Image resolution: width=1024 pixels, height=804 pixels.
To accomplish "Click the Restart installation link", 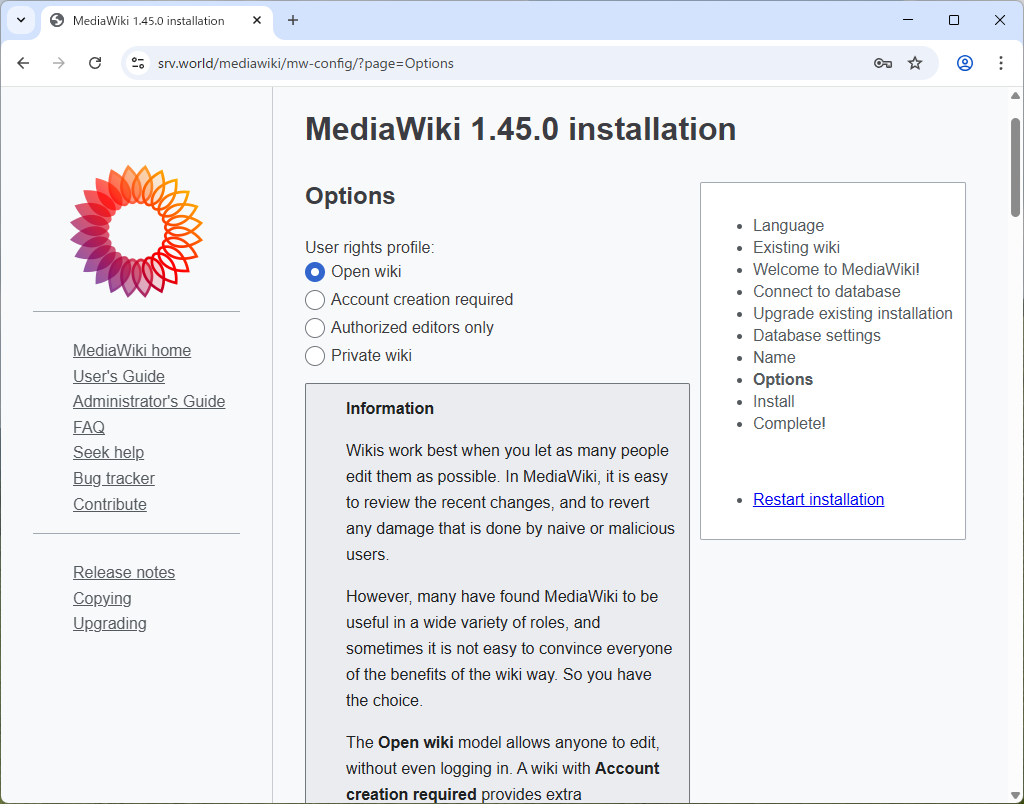I will click(x=818, y=499).
